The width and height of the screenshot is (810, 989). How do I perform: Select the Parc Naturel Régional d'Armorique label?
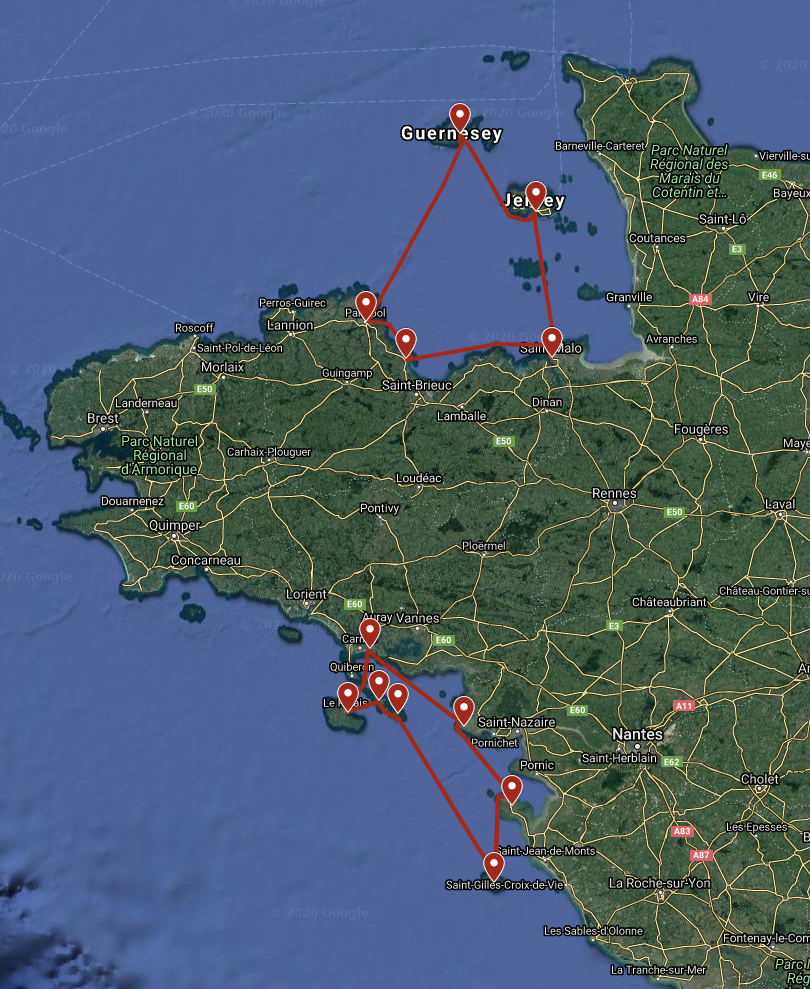[x=159, y=455]
